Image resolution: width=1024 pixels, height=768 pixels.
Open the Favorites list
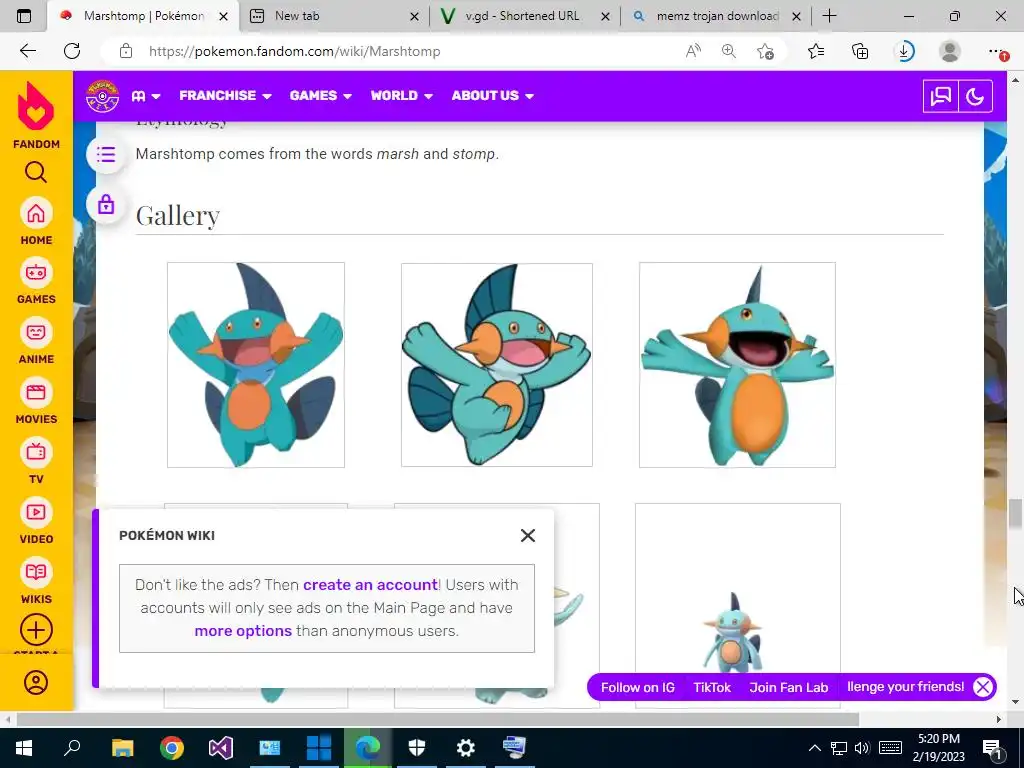(816, 51)
